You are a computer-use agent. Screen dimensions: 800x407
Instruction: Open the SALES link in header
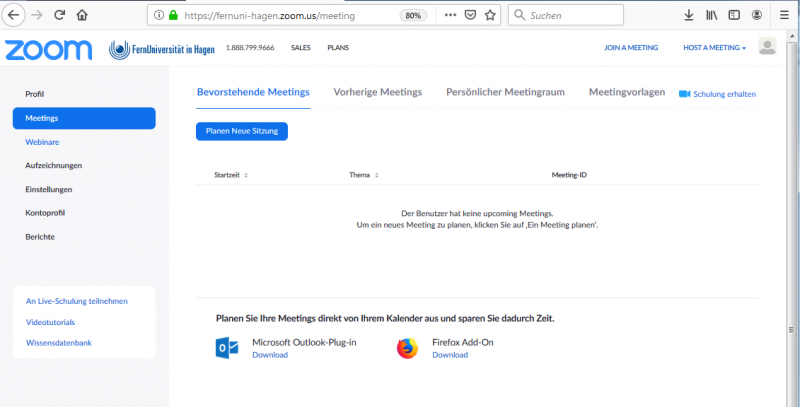pos(301,48)
